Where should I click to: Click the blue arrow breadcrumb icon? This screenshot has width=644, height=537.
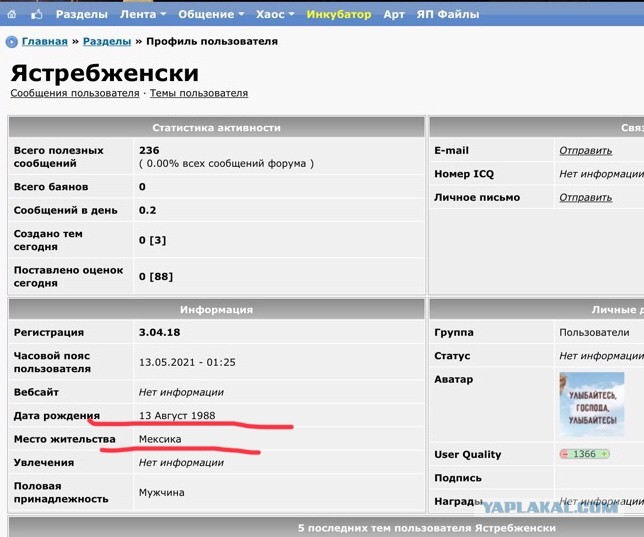click(12, 42)
